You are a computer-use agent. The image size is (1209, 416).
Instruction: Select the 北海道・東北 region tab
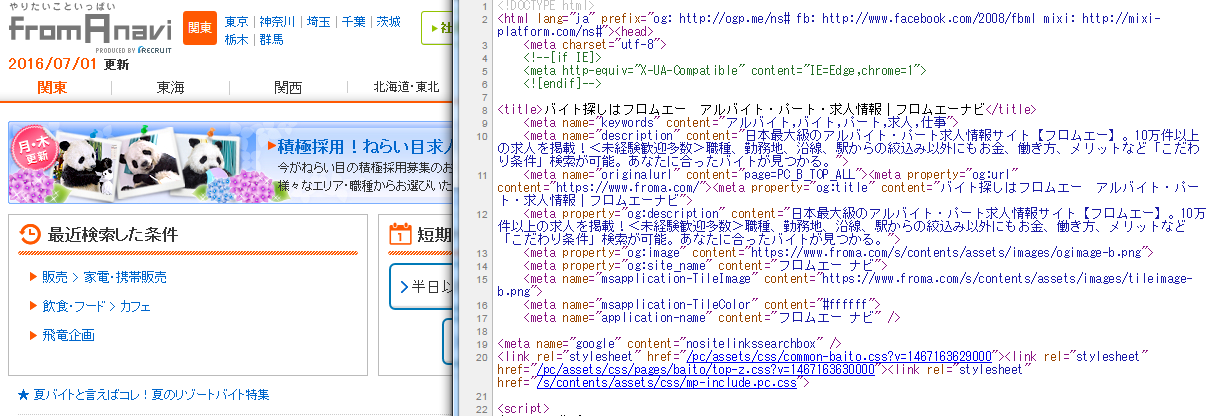[x=406, y=88]
